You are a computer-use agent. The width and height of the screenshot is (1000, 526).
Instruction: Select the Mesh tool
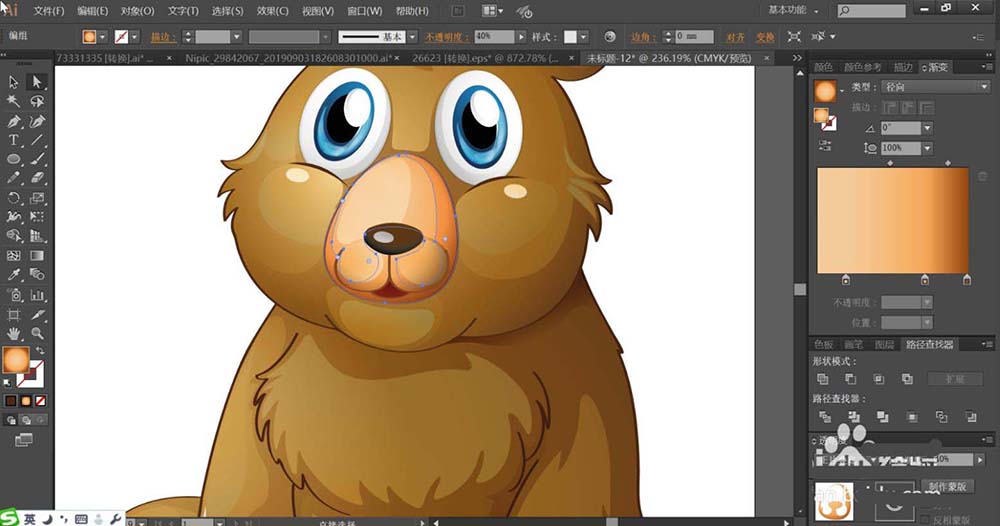(x=13, y=256)
